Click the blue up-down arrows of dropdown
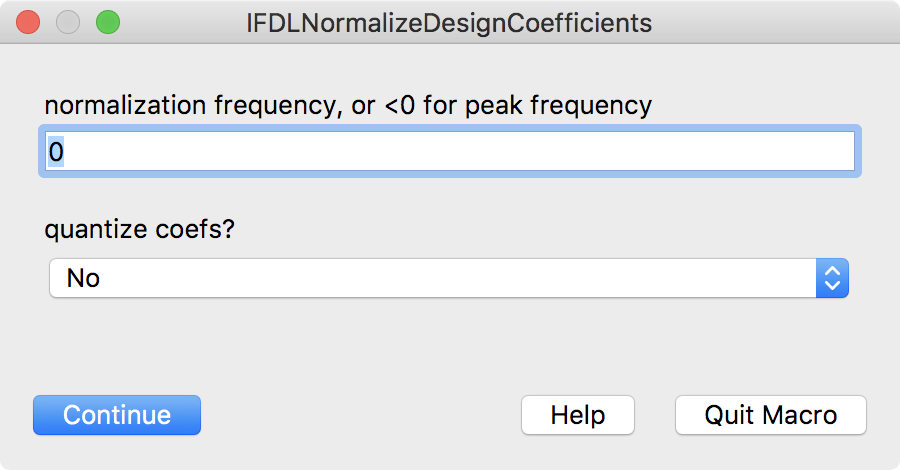Screen dimensions: 900x470 coord(832,278)
